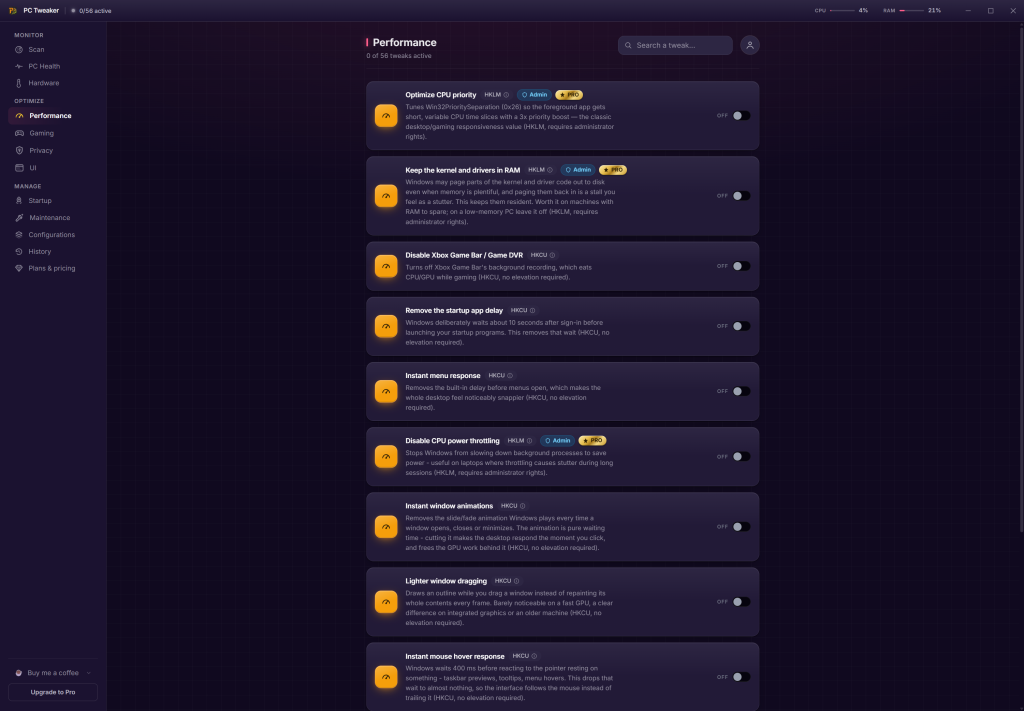Select Startup in the sidebar

[x=54, y=200]
